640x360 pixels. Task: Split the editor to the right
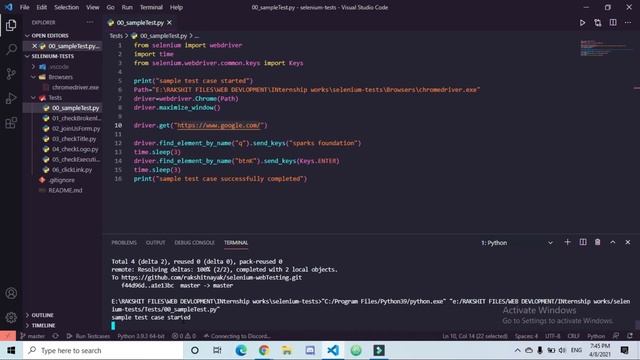[613, 23]
